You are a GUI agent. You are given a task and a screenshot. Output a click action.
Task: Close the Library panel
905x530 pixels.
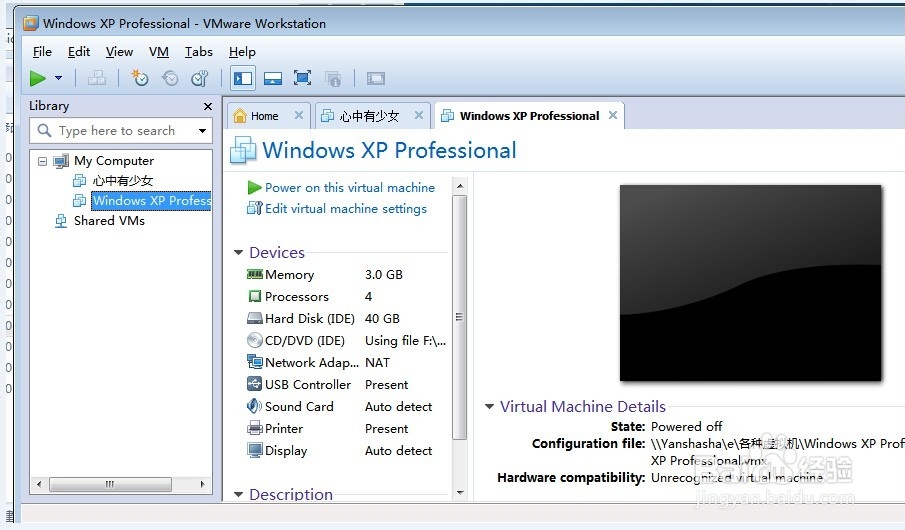coord(208,106)
